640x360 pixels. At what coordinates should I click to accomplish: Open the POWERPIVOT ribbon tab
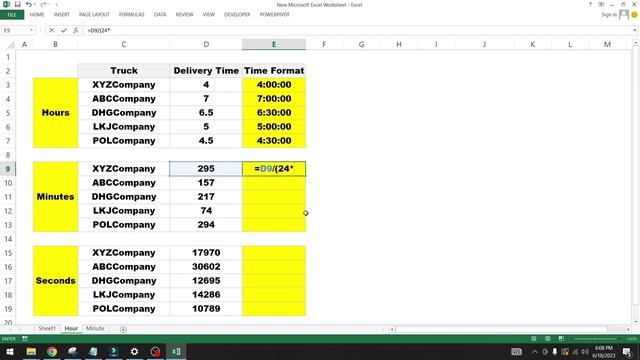click(275, 15)
